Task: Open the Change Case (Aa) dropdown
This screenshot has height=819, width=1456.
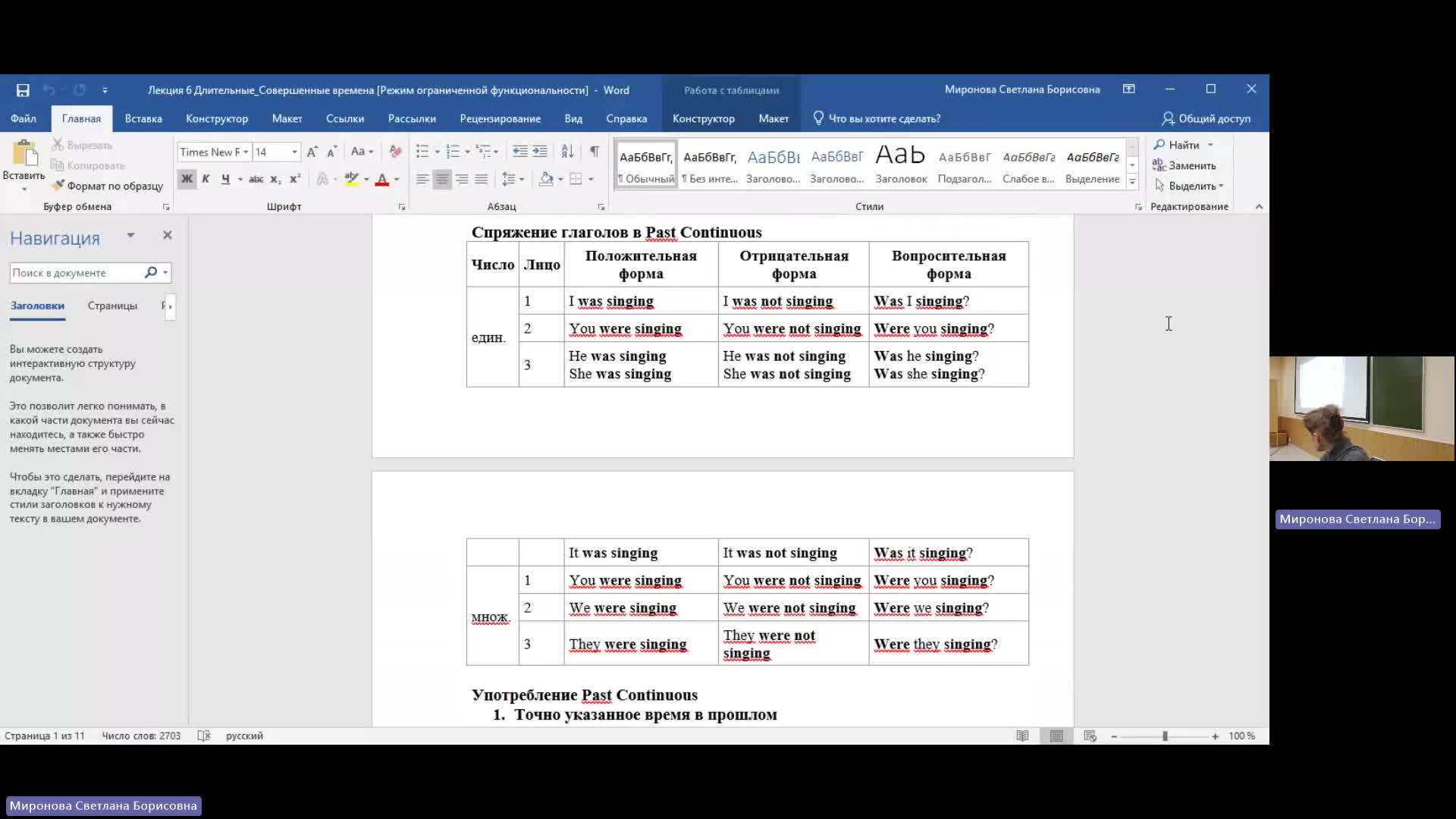Action: (x=362, y=152)
